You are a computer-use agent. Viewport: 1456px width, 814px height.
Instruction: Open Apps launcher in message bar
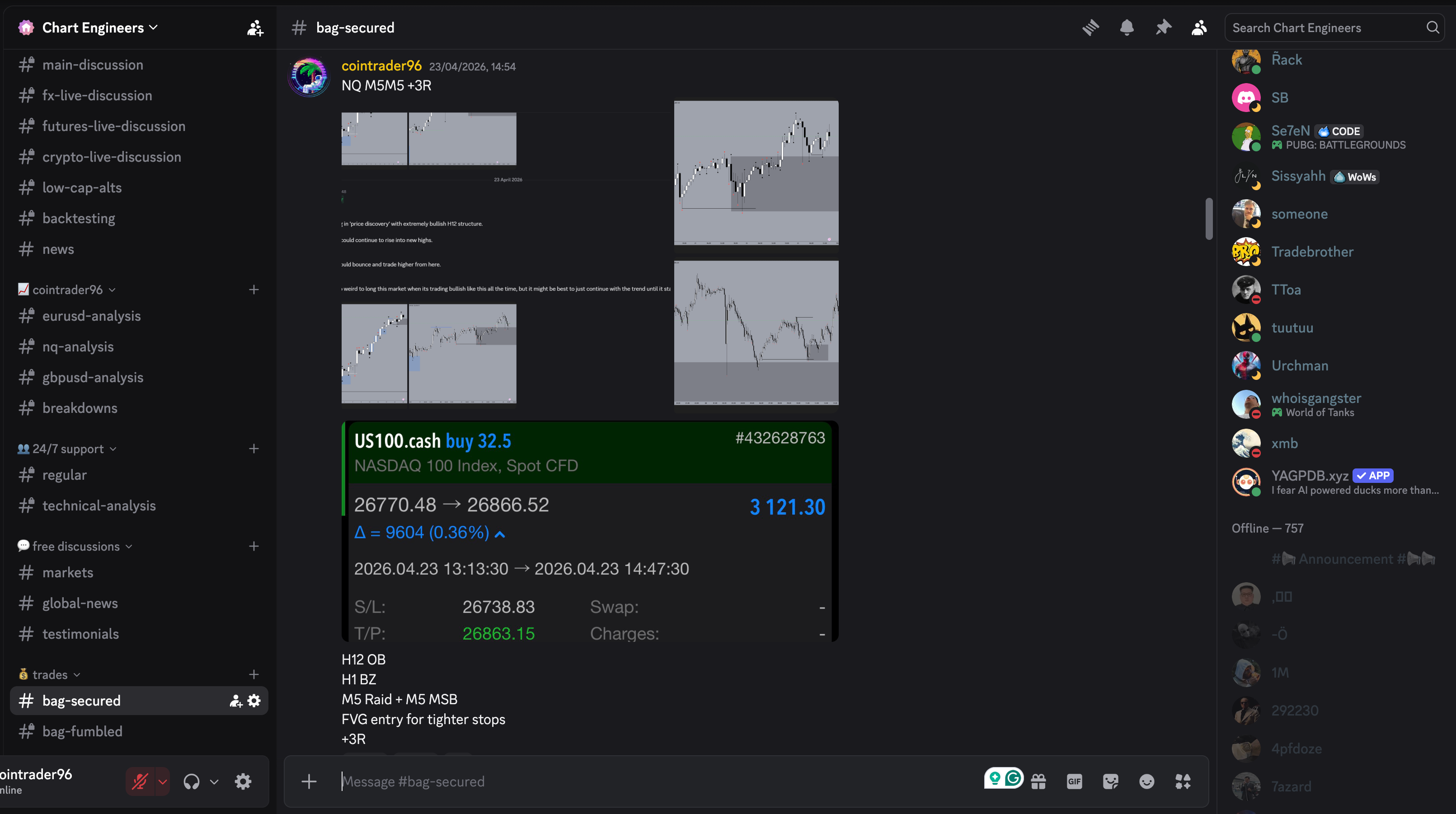click(x=1183, y=782)
